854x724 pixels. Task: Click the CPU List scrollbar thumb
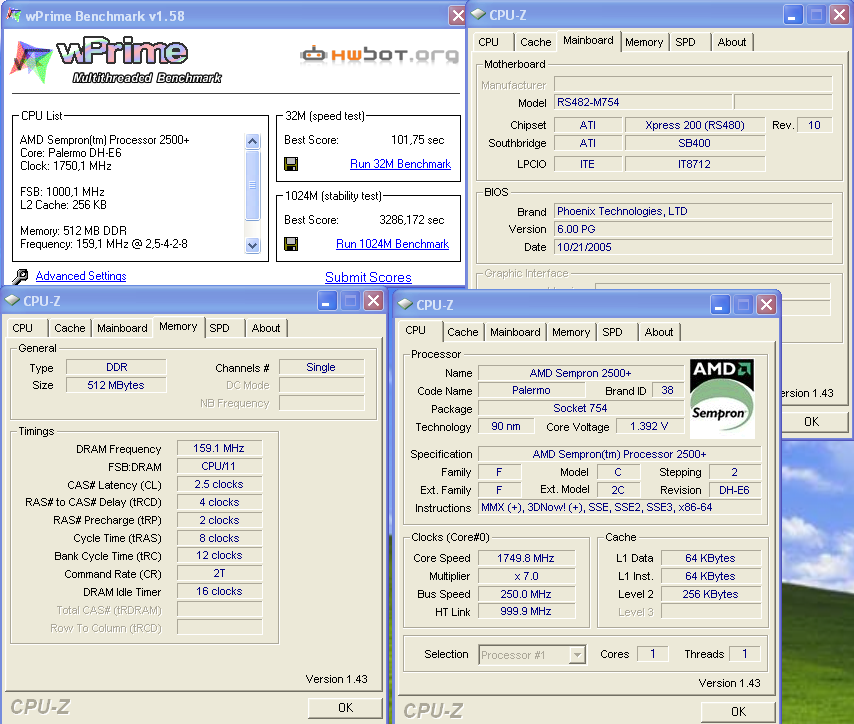(x=252, y=185)
